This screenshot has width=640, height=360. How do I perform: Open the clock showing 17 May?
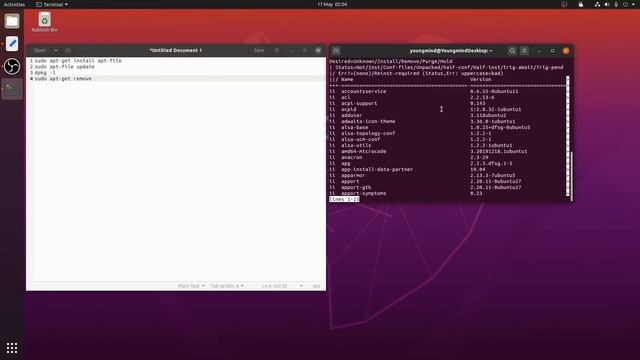coord(332,4)
